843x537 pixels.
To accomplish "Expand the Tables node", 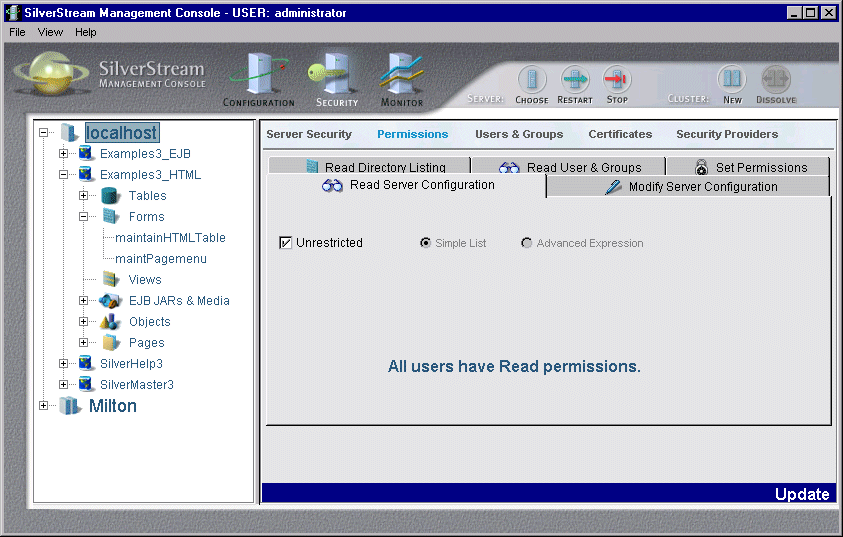I will pos(83,195).
